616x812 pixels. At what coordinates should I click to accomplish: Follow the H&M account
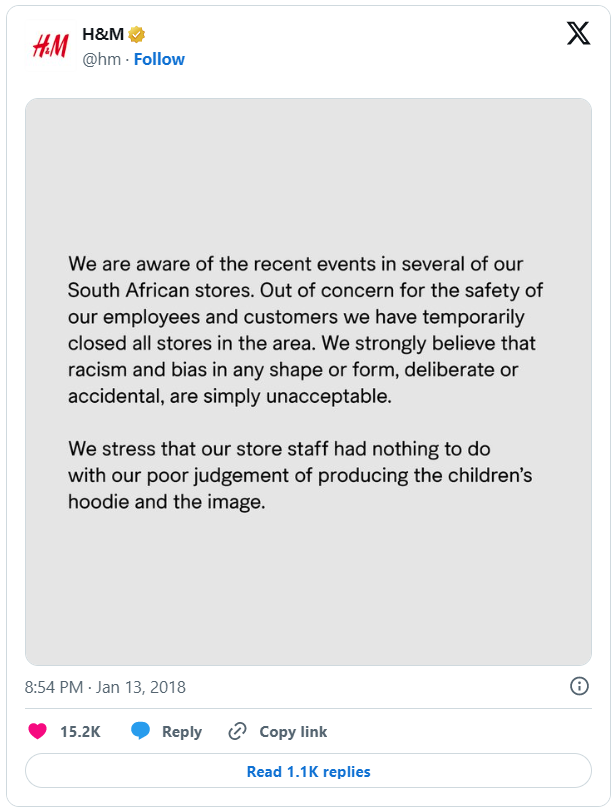click(159, 59)
